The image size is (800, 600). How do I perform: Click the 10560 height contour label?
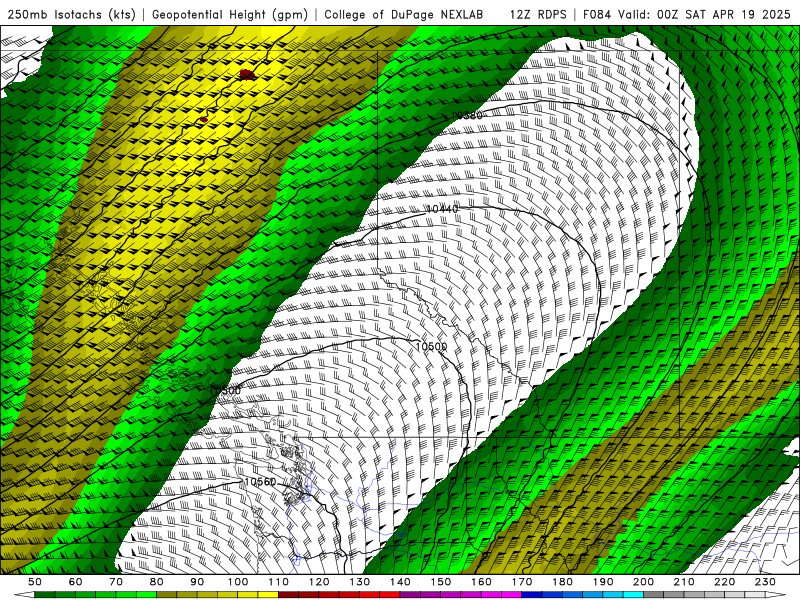pyautogui.click(x=260, y=482)
